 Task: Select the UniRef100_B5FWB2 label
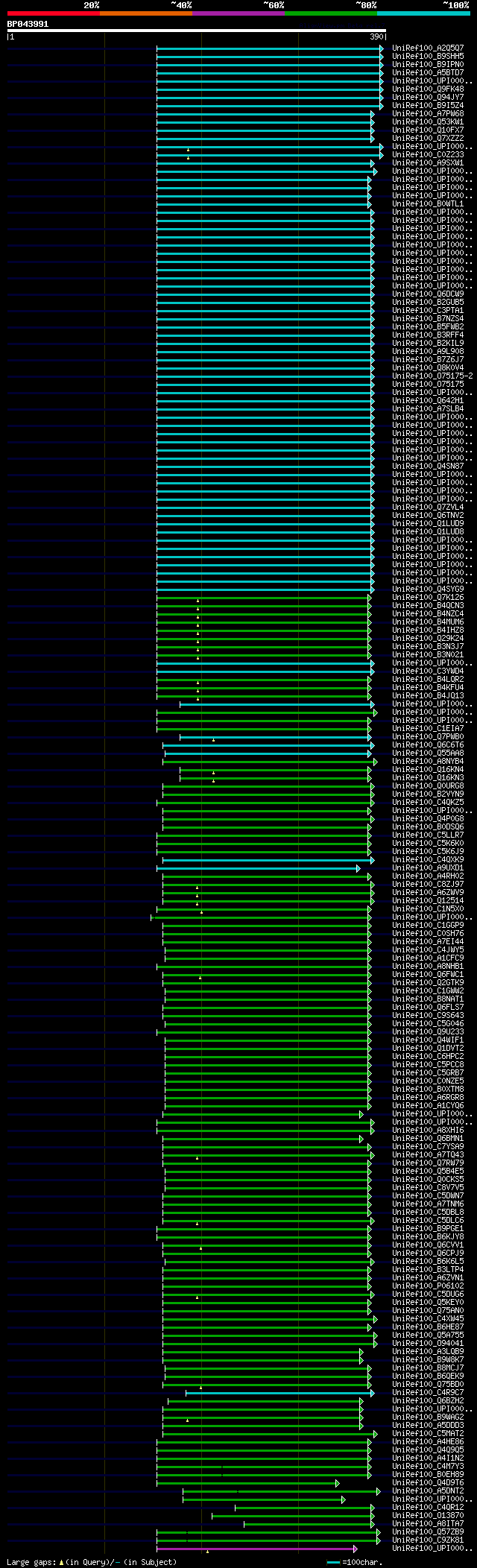(x=428, y=326)
